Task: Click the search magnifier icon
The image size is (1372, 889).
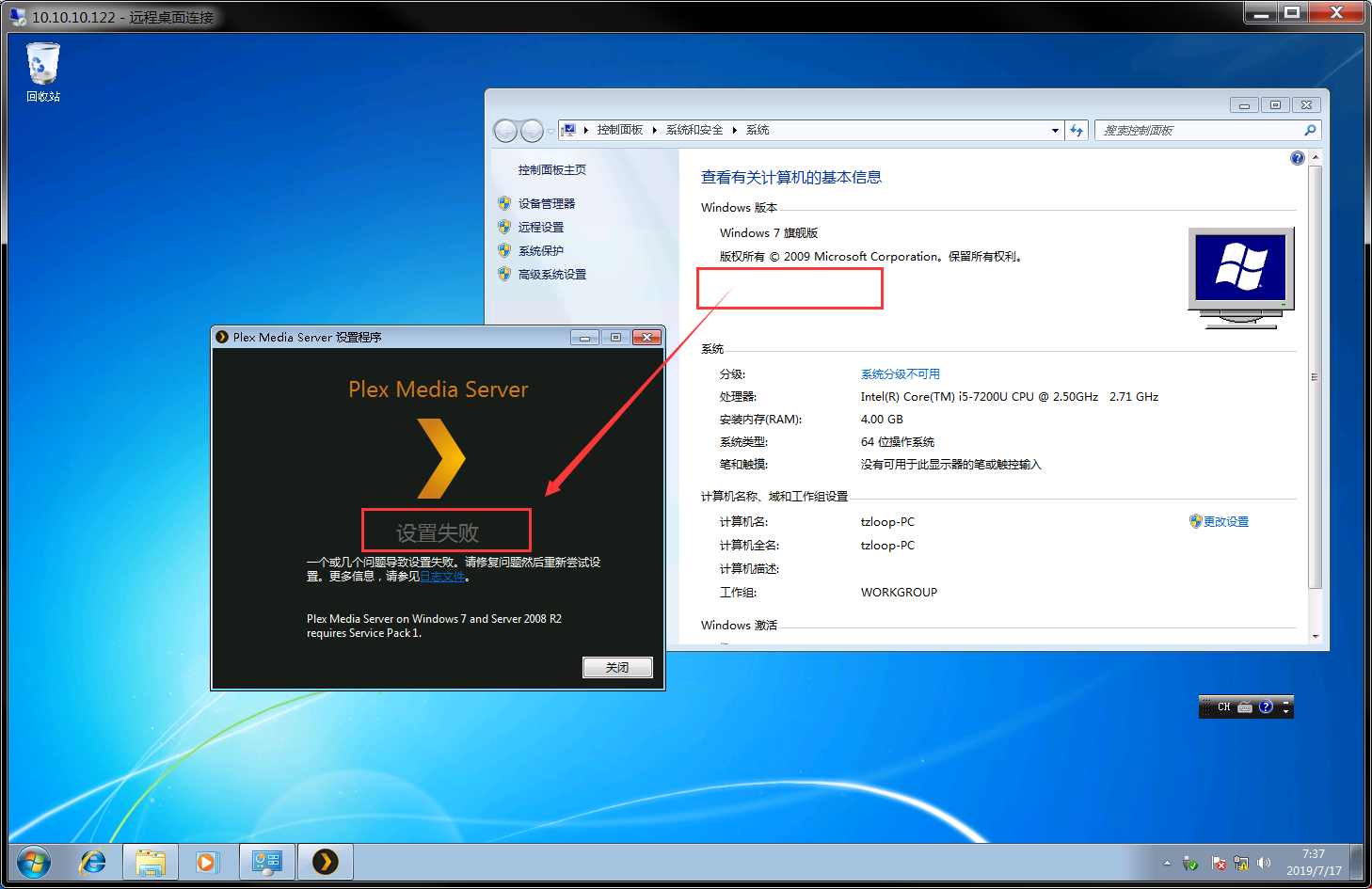Action: coord(1310,131)
